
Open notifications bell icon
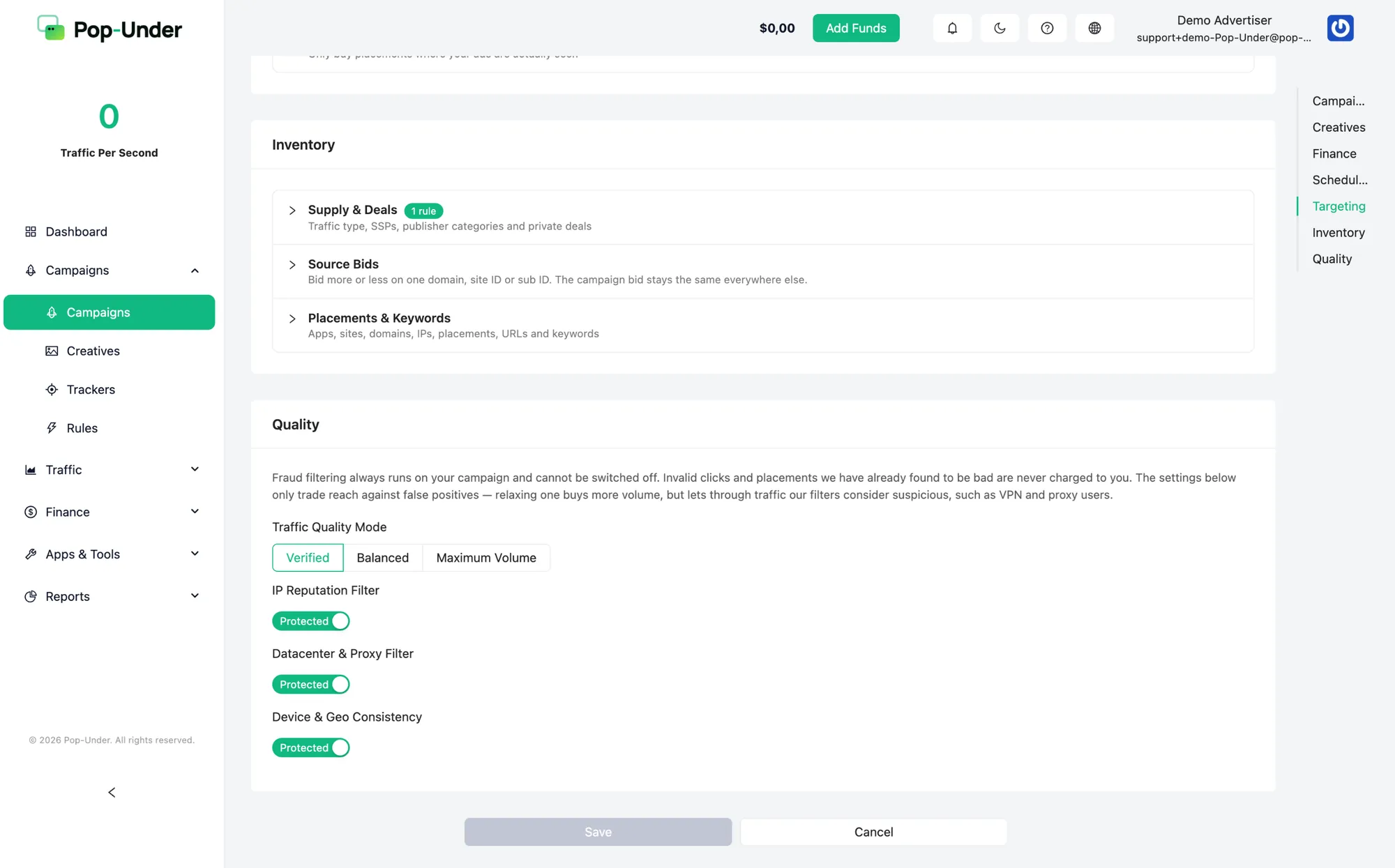952,28
